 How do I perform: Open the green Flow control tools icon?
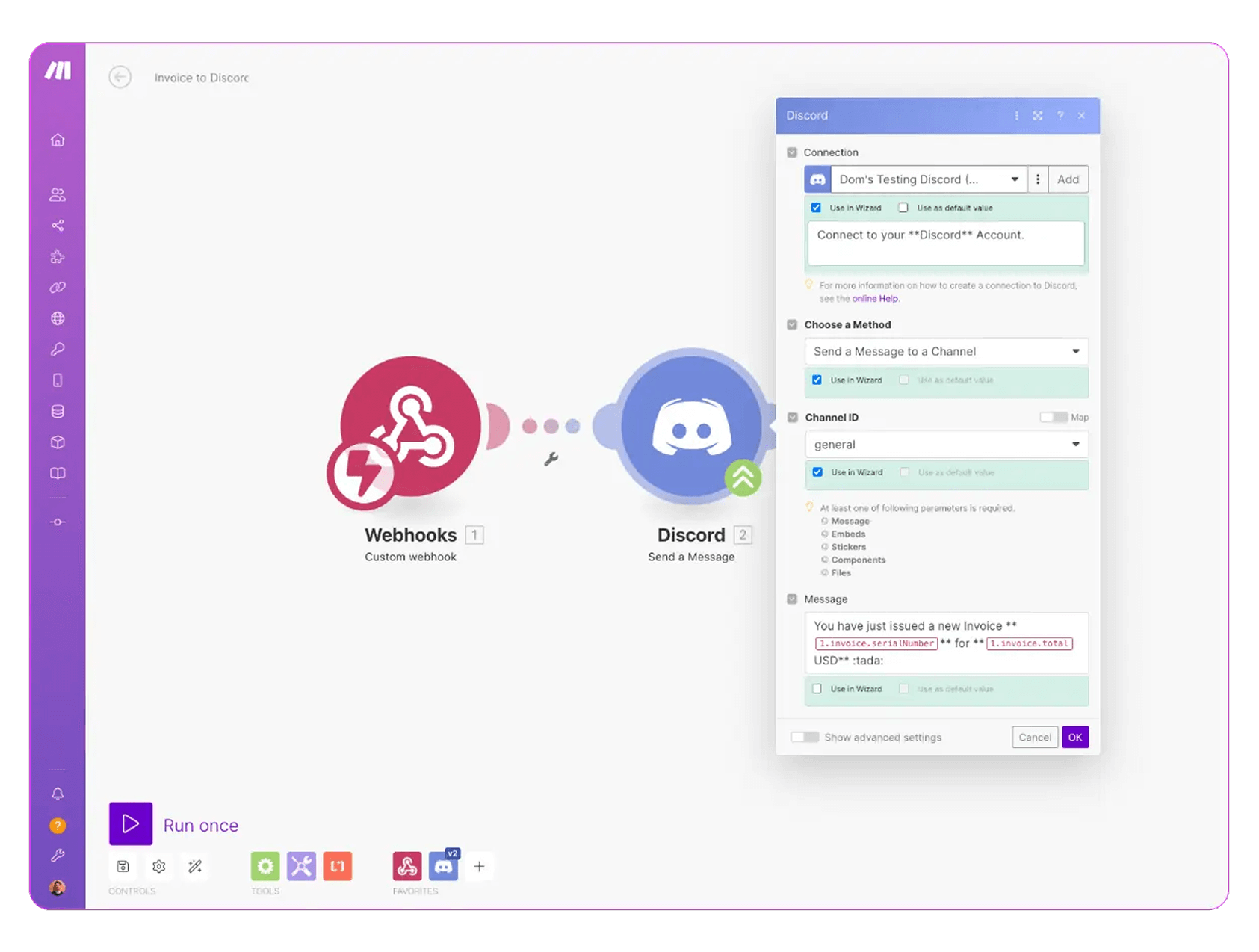[265, 866]
